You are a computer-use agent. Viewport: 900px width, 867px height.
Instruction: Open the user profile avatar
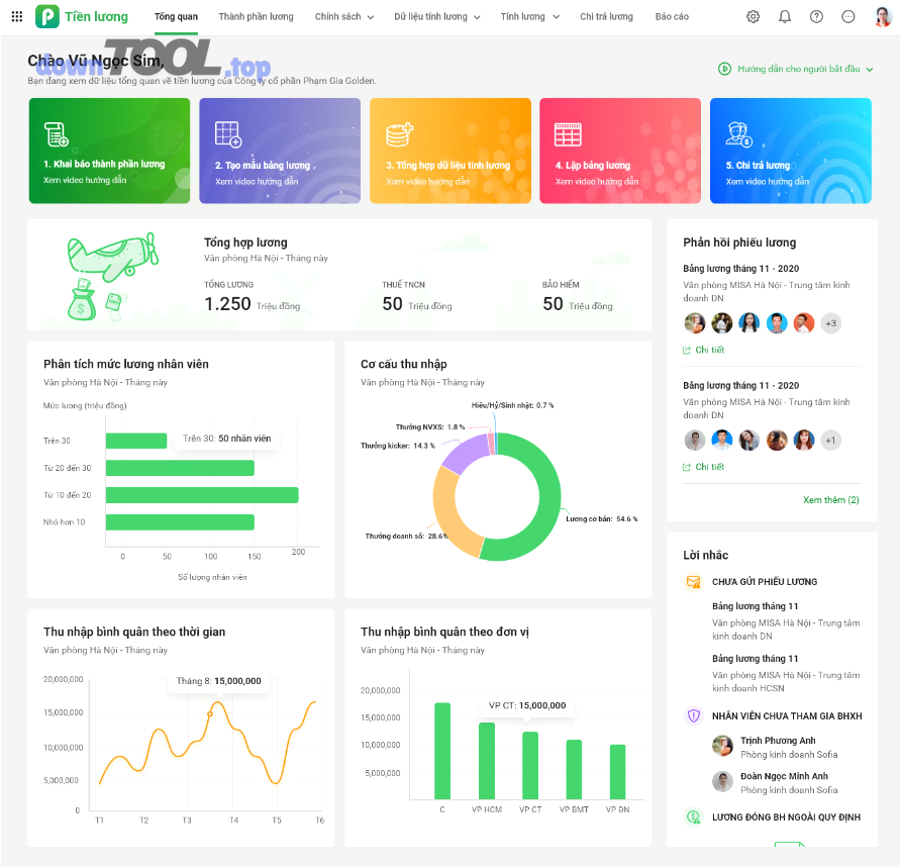(882, 17)
